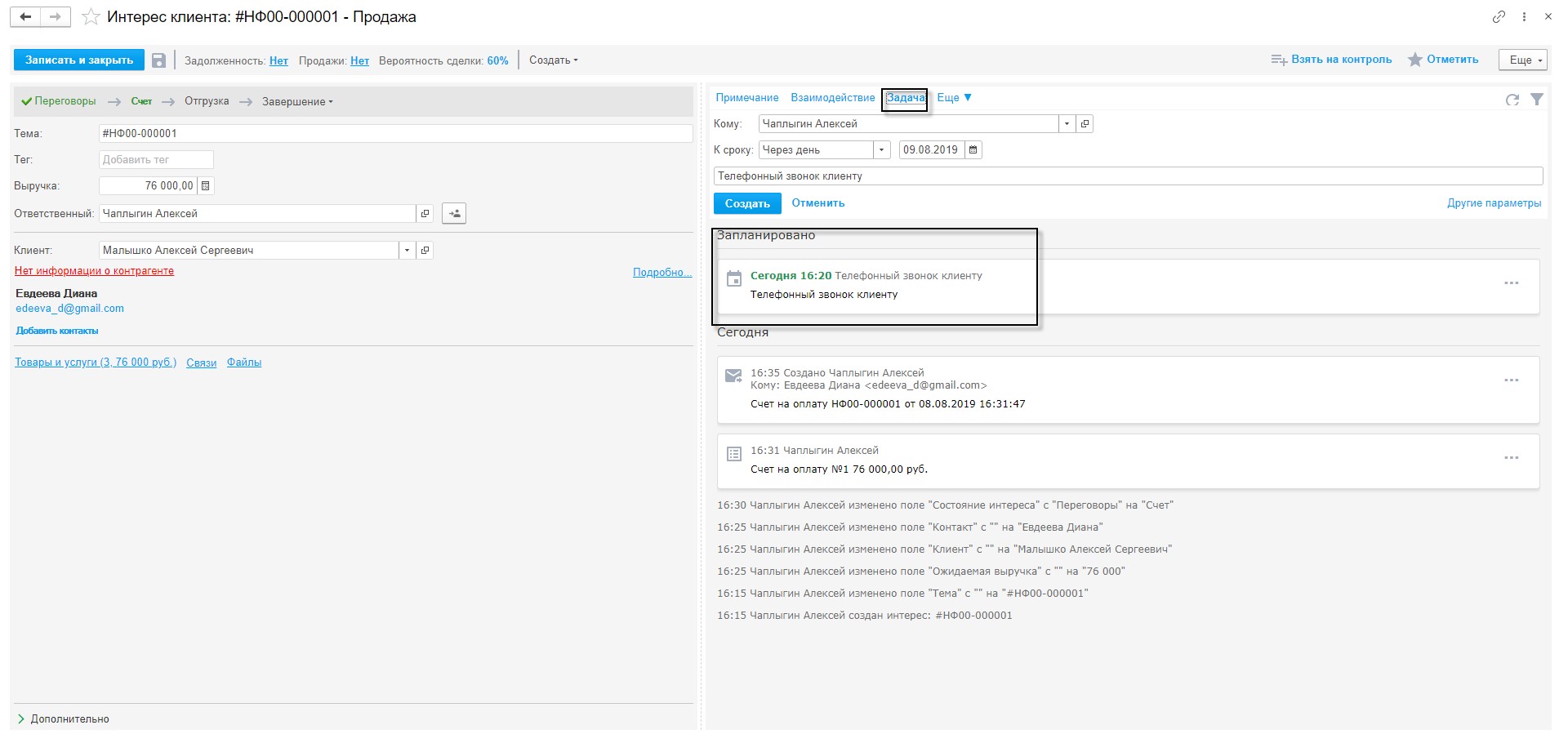Open the date picker calendar for the deadline
The width and height of the screenshot is (1568, 734).
(973, 150)
